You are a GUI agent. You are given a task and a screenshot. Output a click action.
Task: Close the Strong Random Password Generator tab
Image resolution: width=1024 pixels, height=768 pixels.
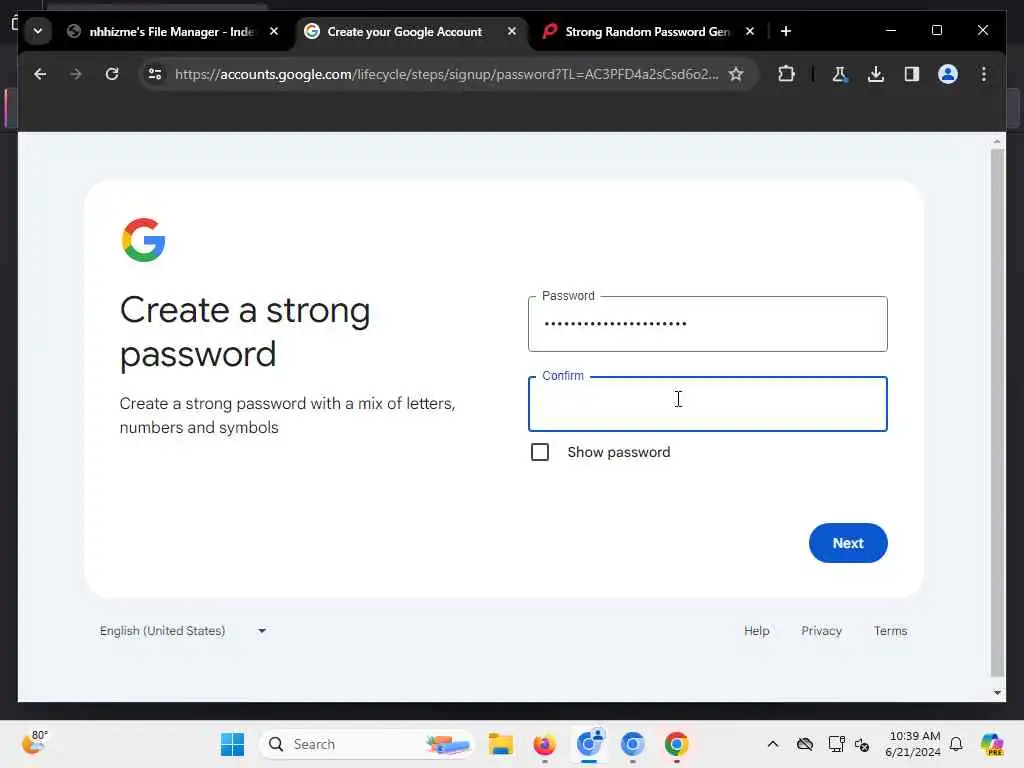click(750, 31)
